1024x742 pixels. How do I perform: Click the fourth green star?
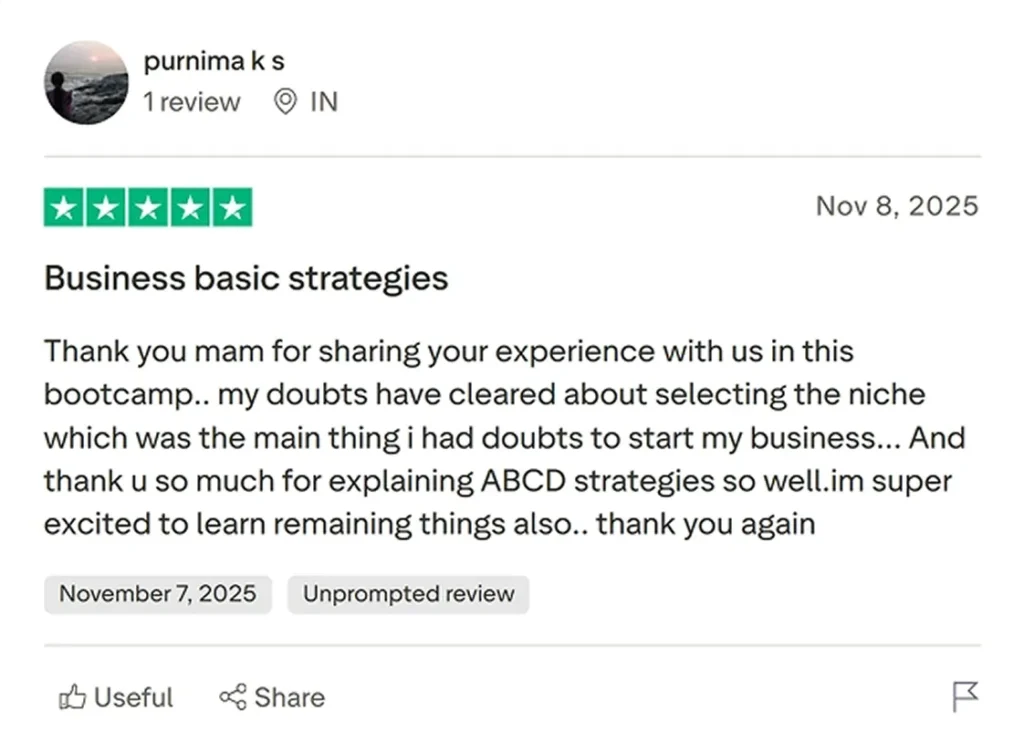click(x=190, y=208)
